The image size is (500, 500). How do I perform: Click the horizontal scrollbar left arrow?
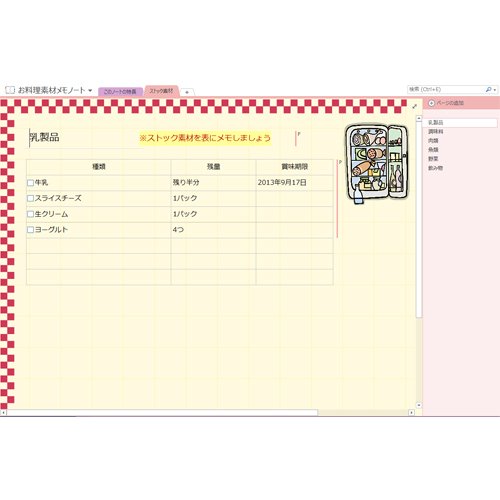click(3, 413)
